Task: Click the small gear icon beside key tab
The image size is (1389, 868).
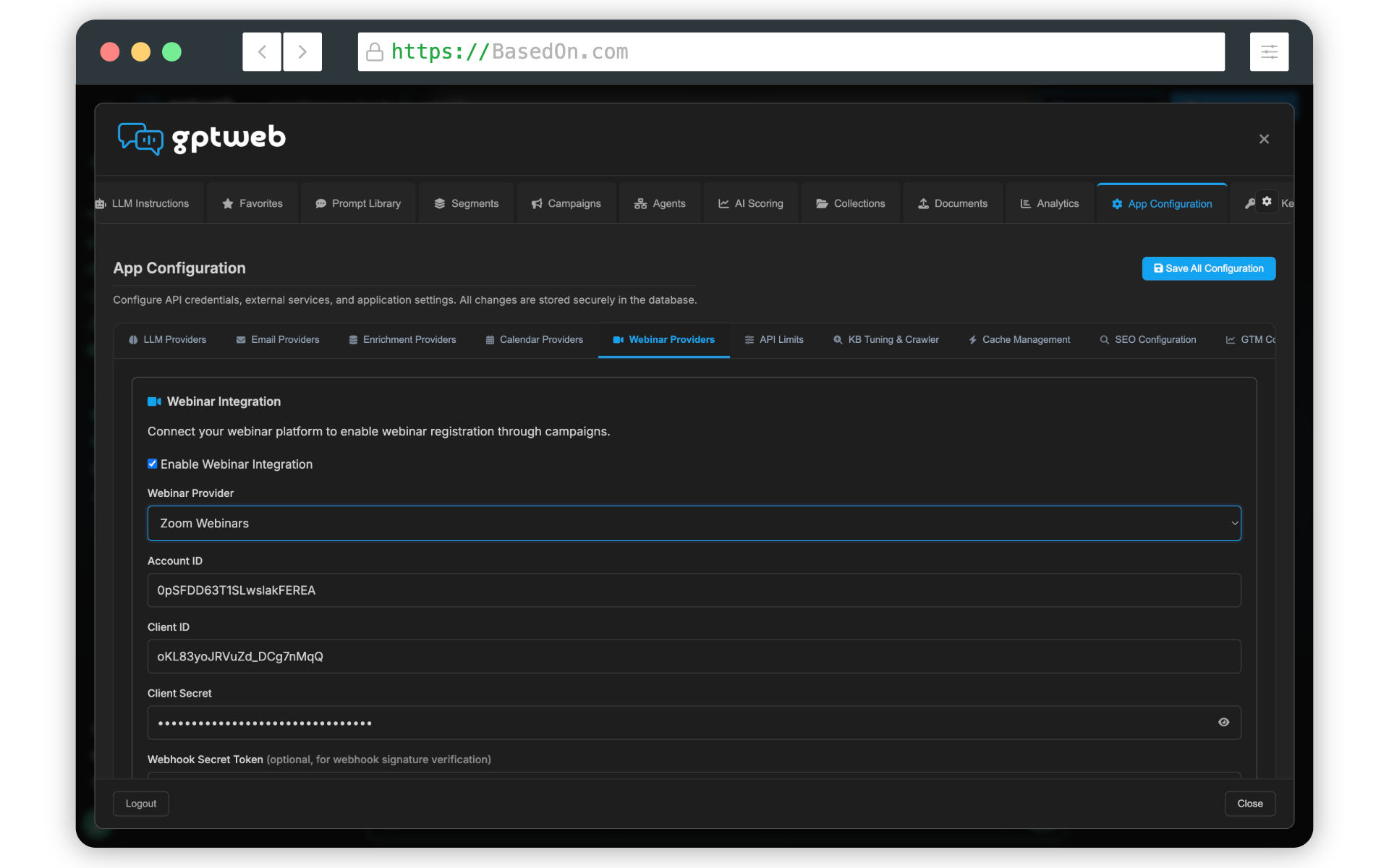Action: [x=1267, y=202]
